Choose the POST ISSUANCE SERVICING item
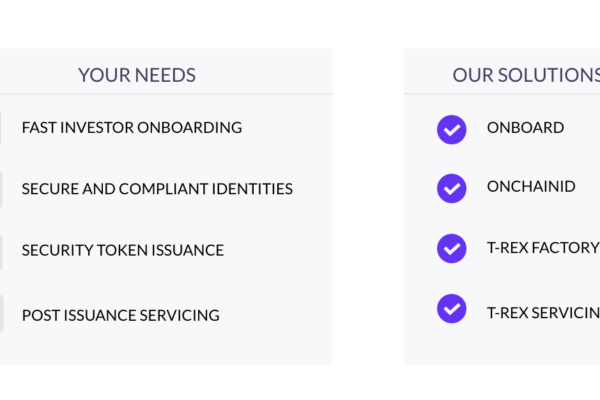The height and width of the screenshot is (400, 600). coord(121,315)
